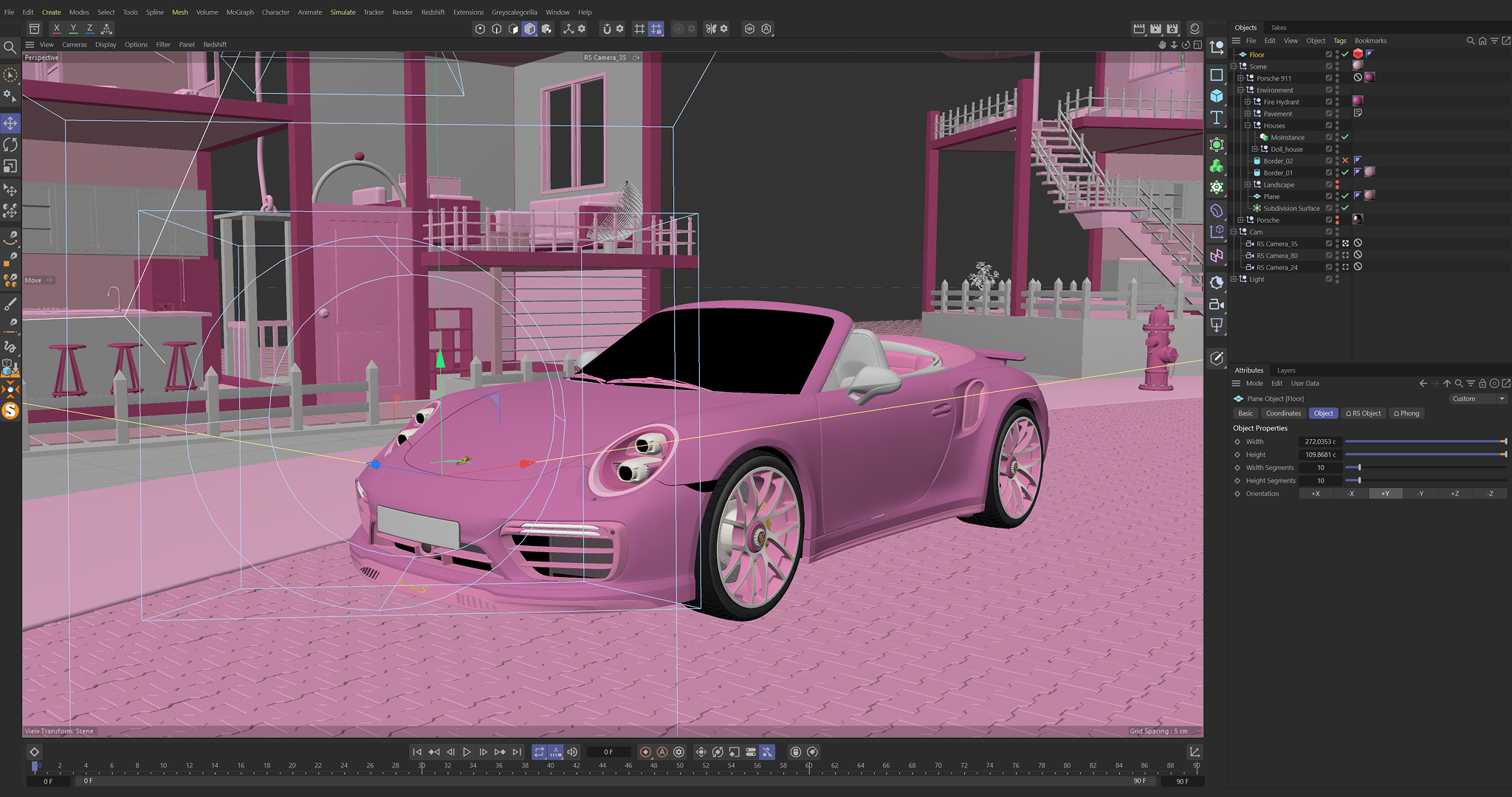This screenshot has width=1512, height=797.
Task: Activate RS Camera_80 view toggle
Action: (1345, 255)
